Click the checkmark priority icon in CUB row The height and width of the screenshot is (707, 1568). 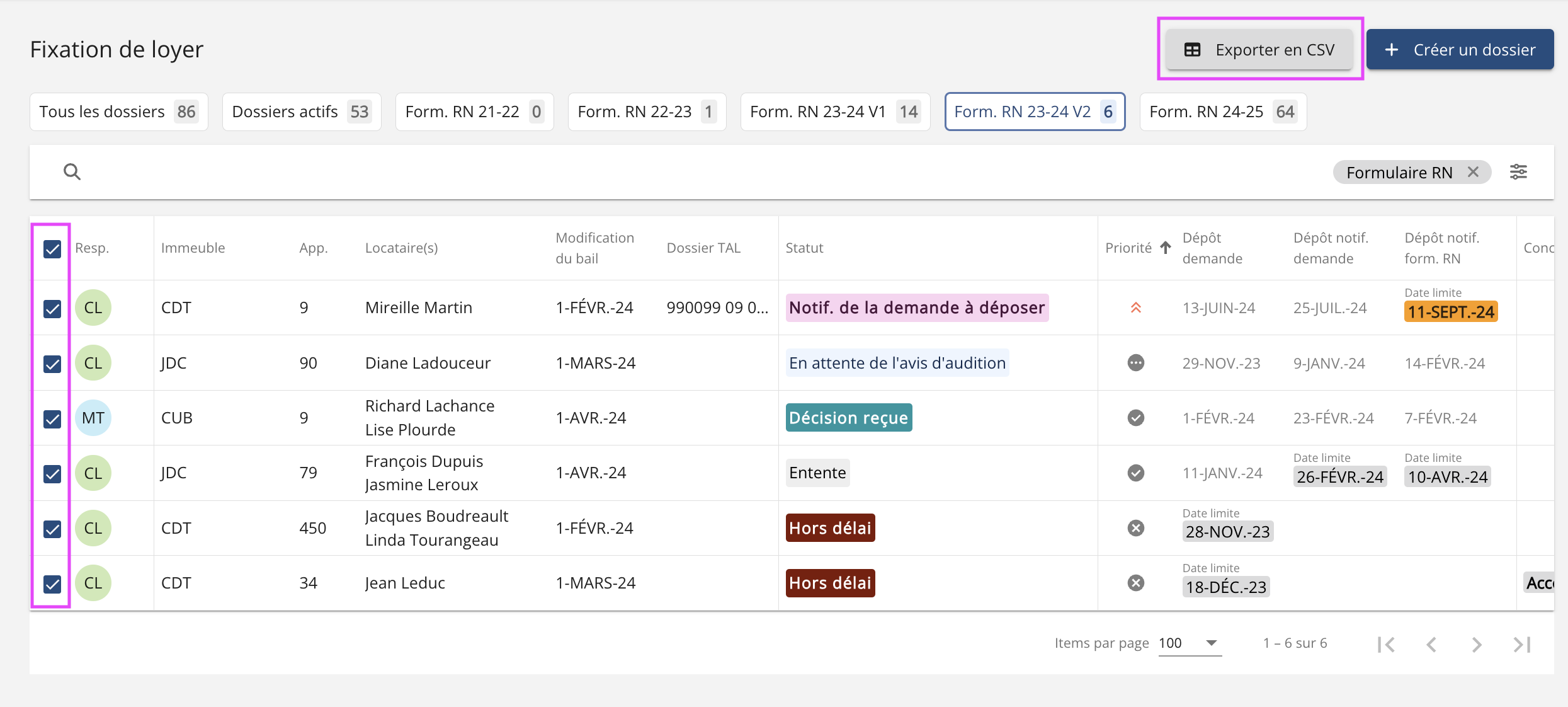[1135, 418]
